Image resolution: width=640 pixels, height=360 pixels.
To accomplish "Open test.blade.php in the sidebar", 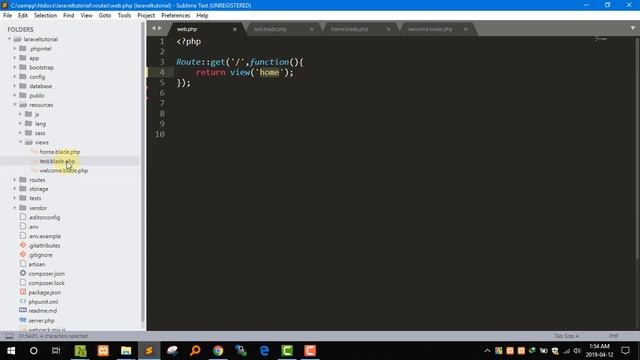I will [x=57, y=161].
